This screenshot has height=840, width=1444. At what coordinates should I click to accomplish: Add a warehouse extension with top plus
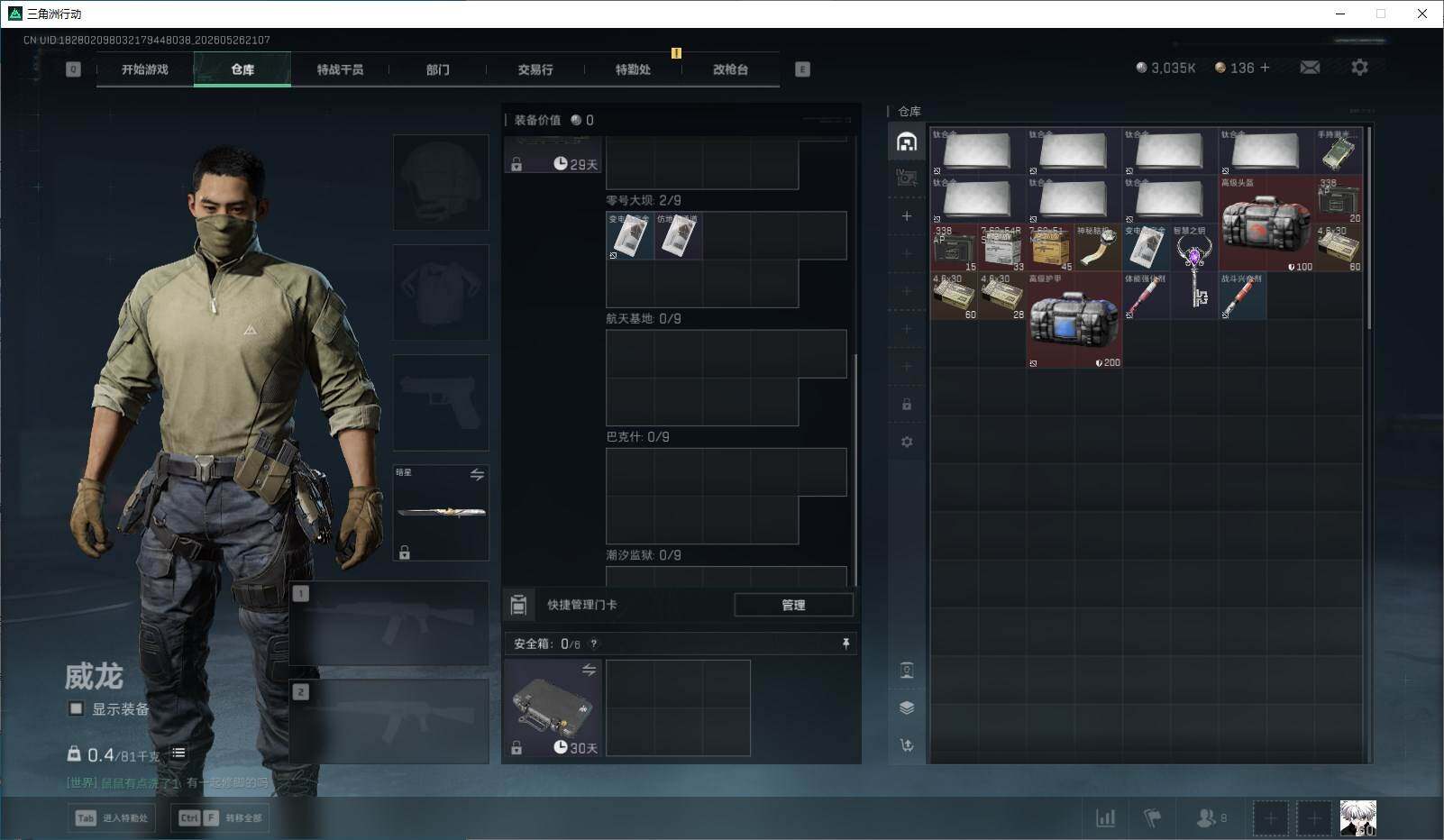coord(907,216)
